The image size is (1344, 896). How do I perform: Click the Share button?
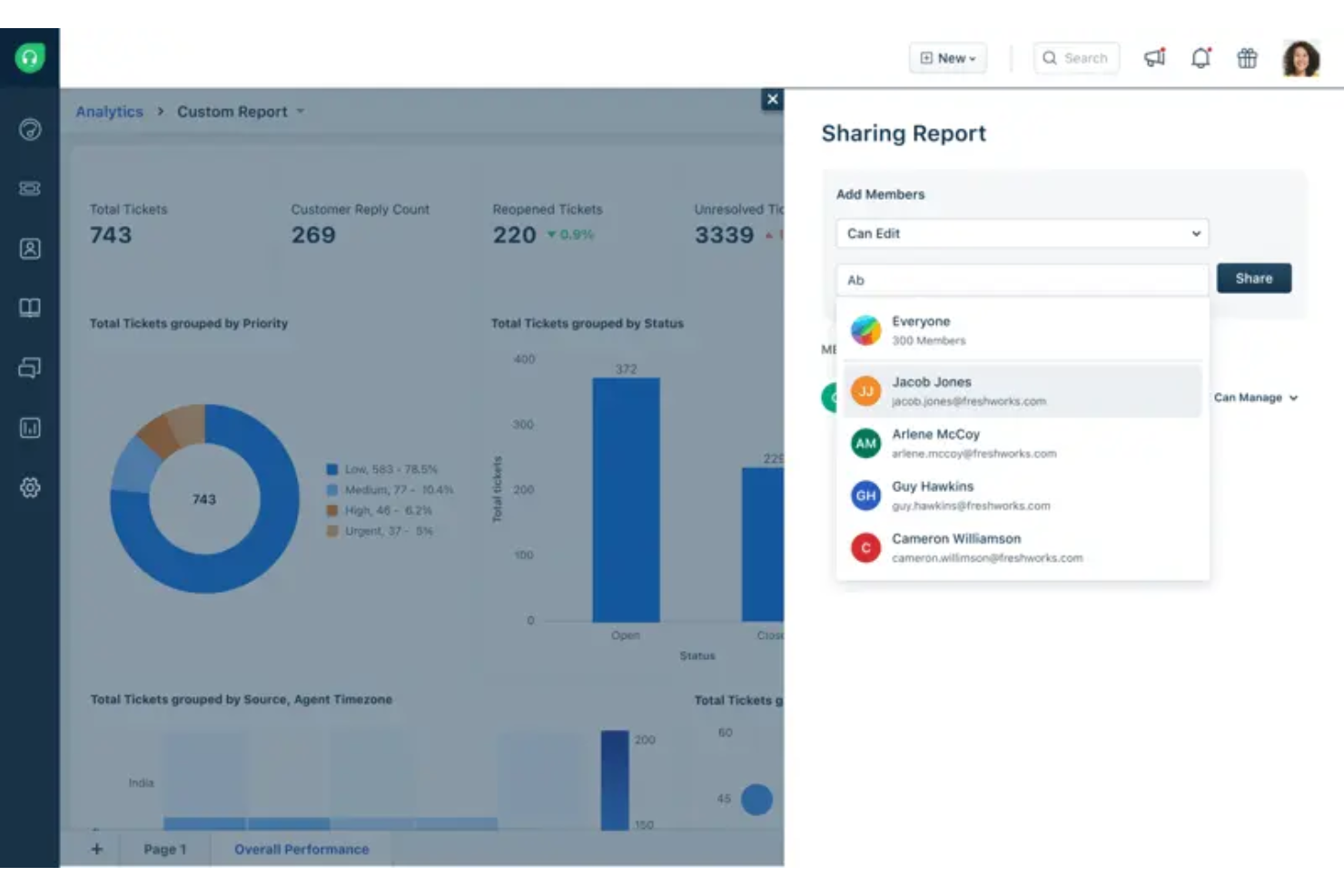coord(1253,278)
